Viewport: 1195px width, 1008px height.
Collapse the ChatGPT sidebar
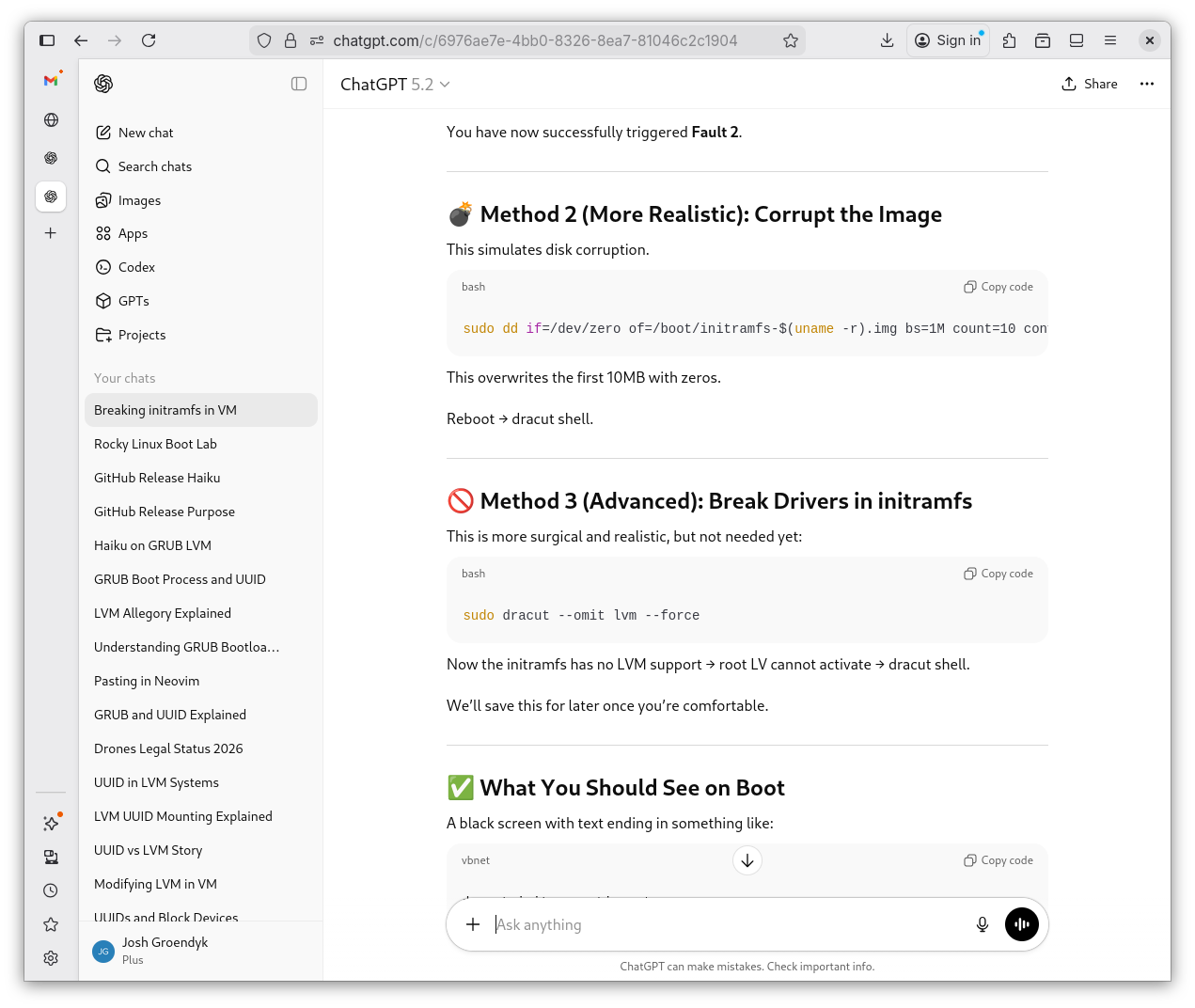click(299, 84)
